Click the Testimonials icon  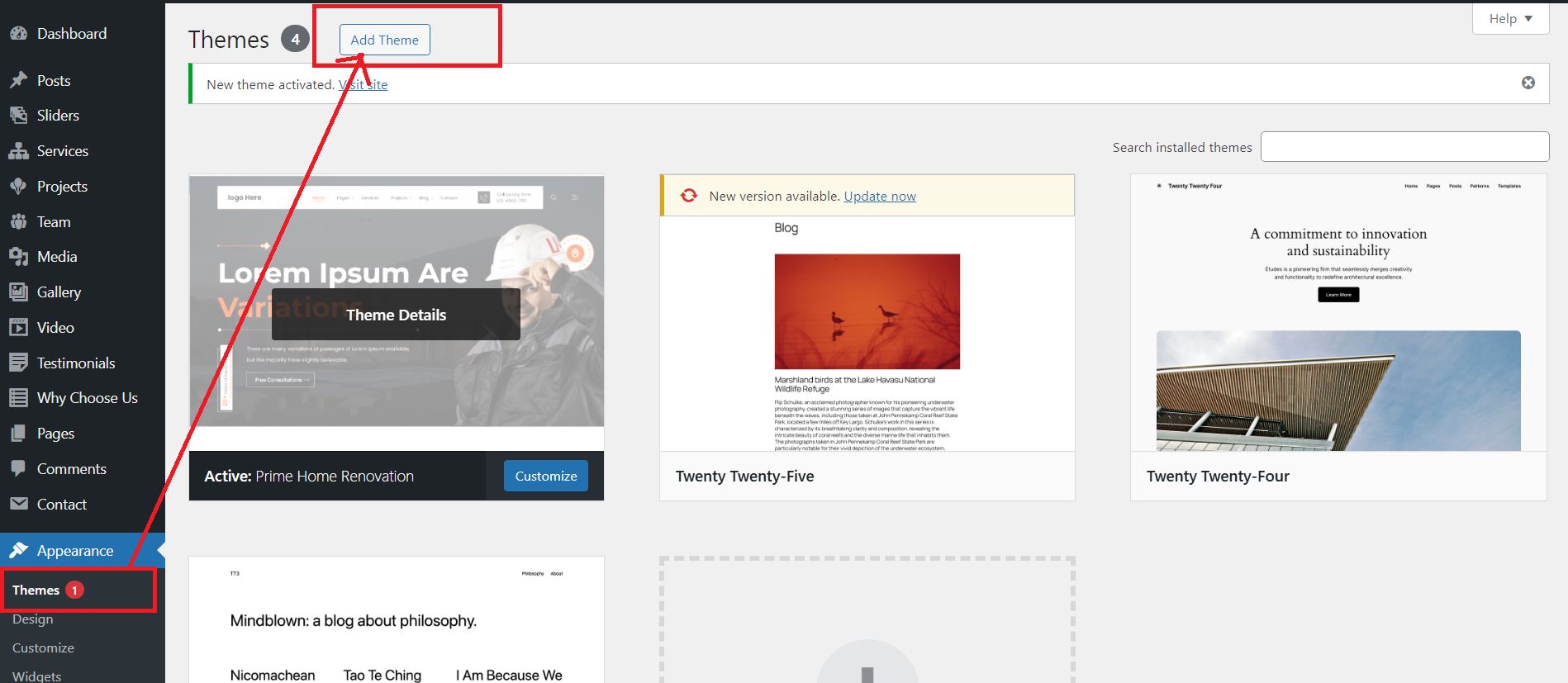(18, 363)
